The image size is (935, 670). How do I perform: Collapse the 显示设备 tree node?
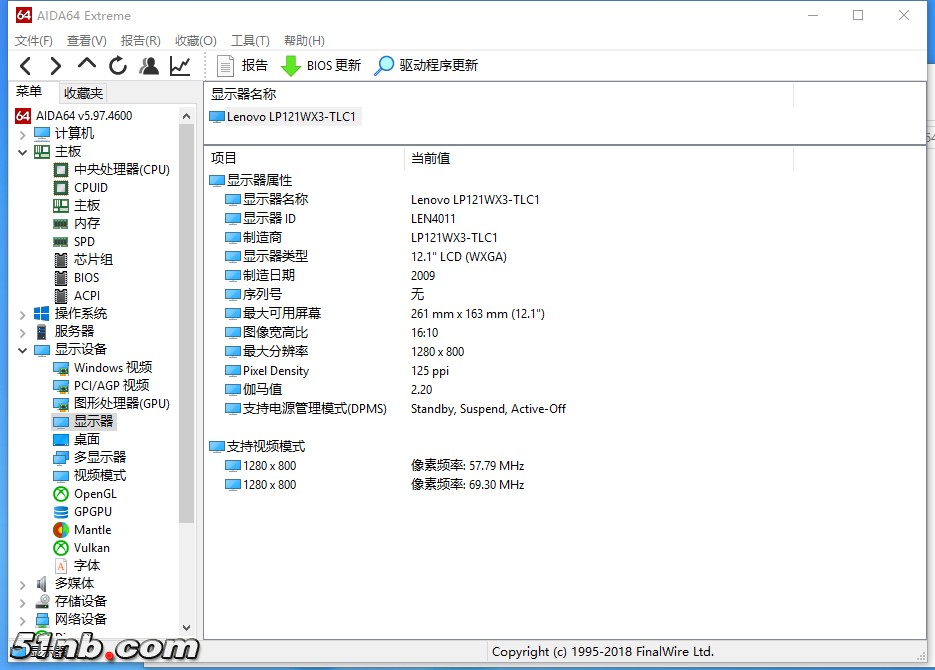tap(23, 350)
